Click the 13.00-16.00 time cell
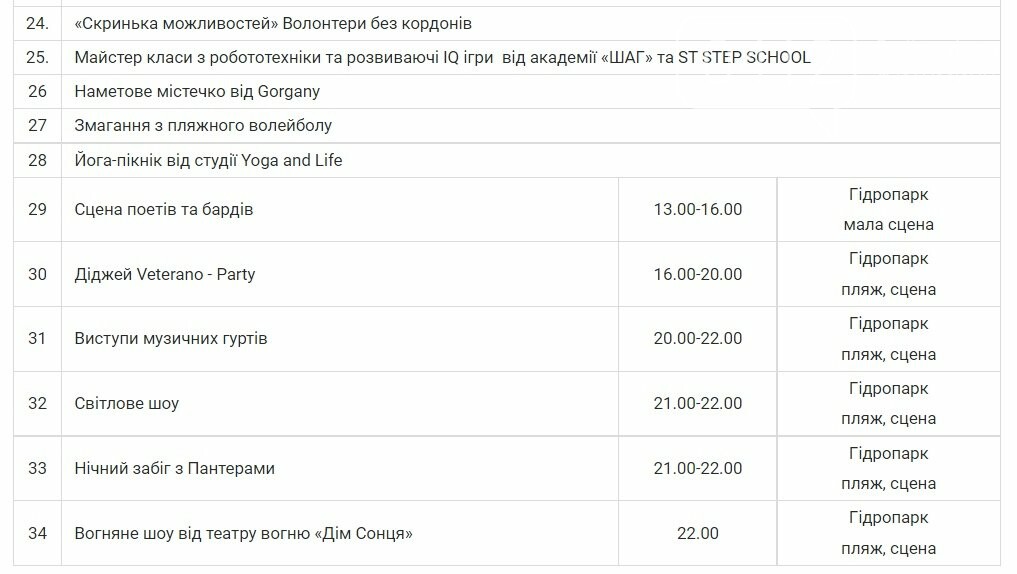Image resolution: width=1017 pixels, height=574 pixels. (697, 209)
